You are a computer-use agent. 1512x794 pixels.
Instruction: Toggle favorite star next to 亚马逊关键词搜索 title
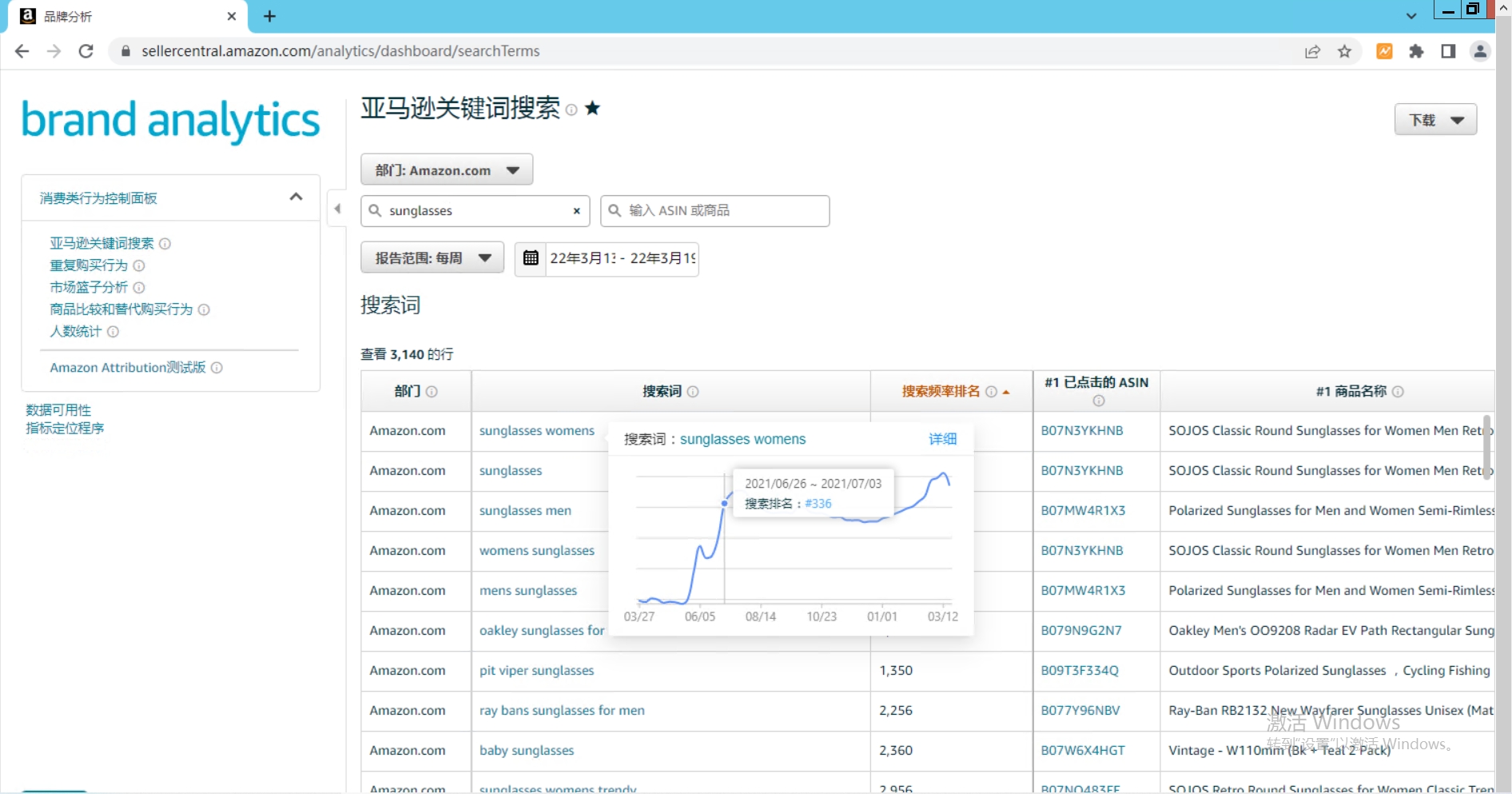(x=592, y=108)
